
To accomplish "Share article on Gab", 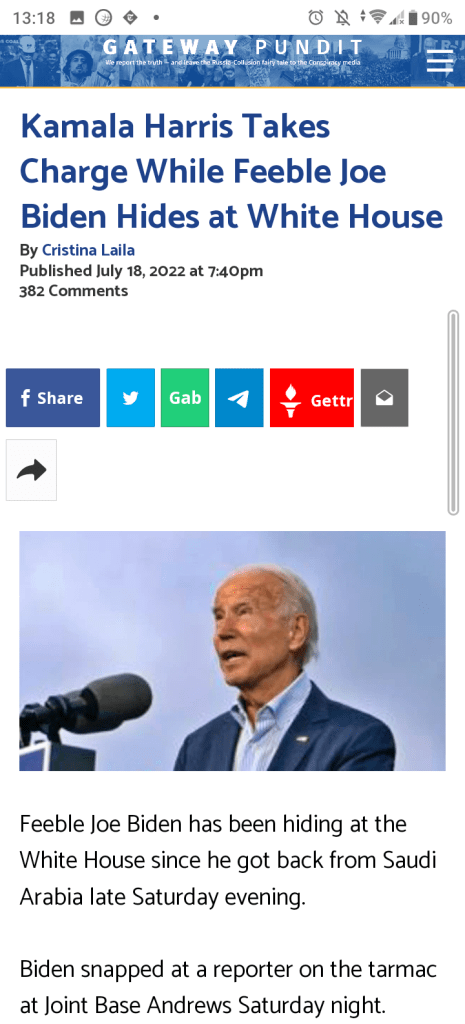I will point(185,398).
